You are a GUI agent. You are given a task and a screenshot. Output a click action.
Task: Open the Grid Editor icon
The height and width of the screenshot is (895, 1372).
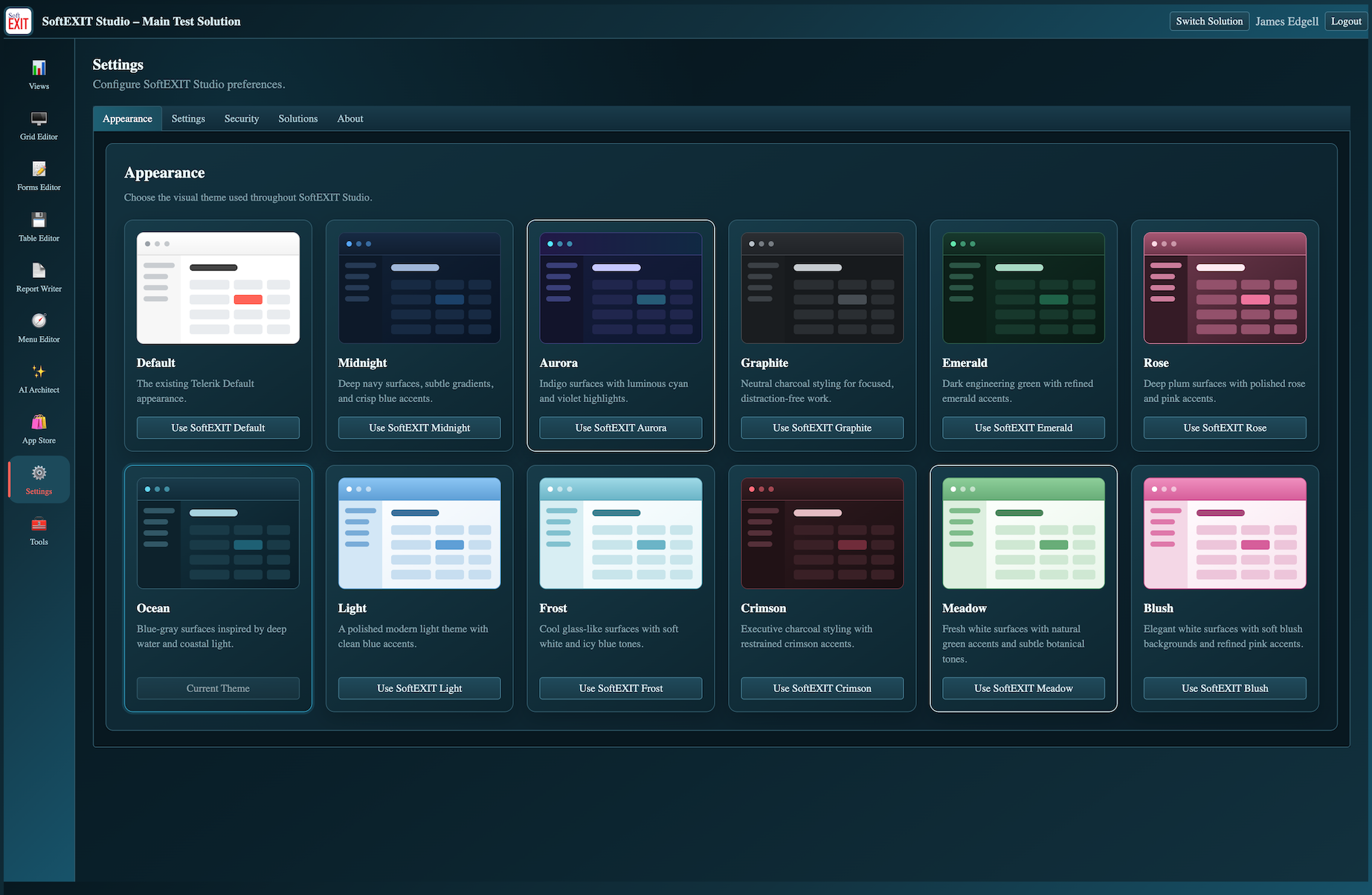[39, 119]
